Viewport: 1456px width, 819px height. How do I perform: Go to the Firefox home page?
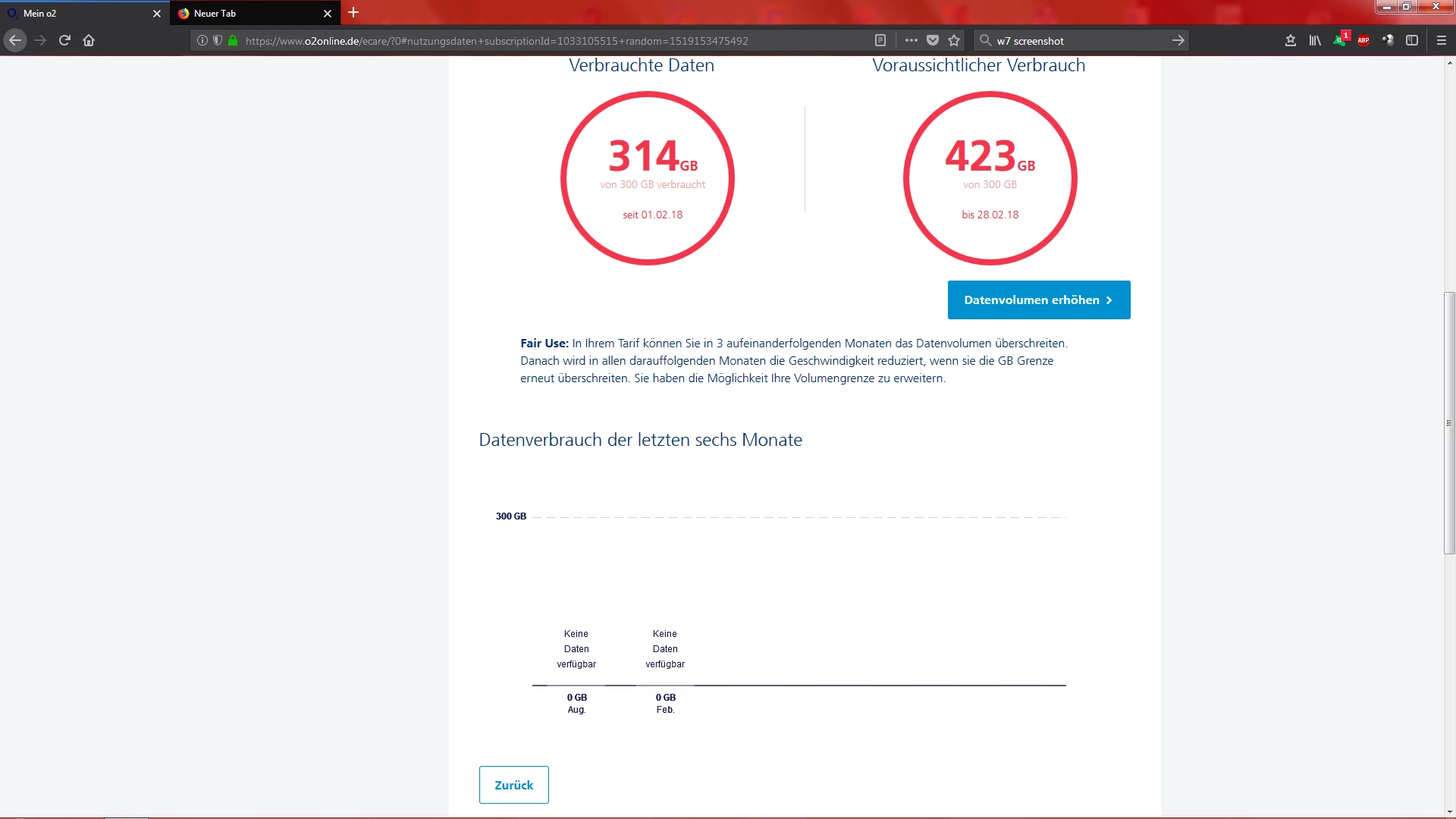click(x=89, y=40)
